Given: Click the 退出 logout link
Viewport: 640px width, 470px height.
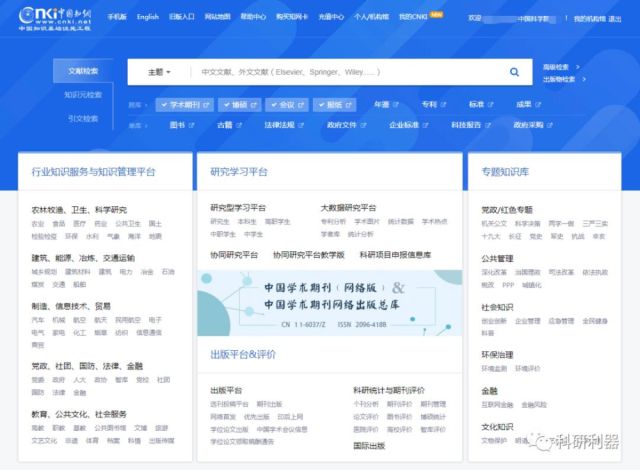Looking at the screenshot, I should [x=615, y=19].
